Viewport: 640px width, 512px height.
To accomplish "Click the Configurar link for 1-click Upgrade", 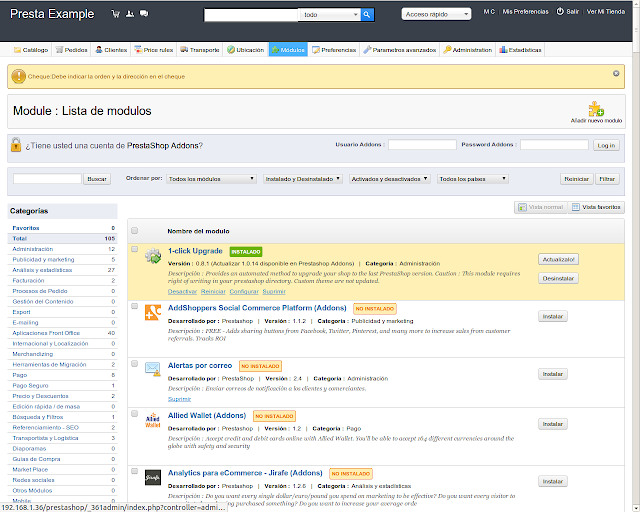I will [x=244, y=292].
